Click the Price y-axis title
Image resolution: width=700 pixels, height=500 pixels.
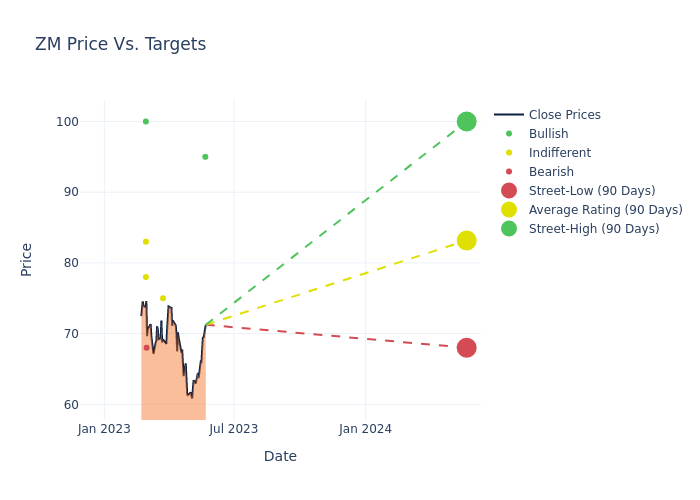[27, 259]
